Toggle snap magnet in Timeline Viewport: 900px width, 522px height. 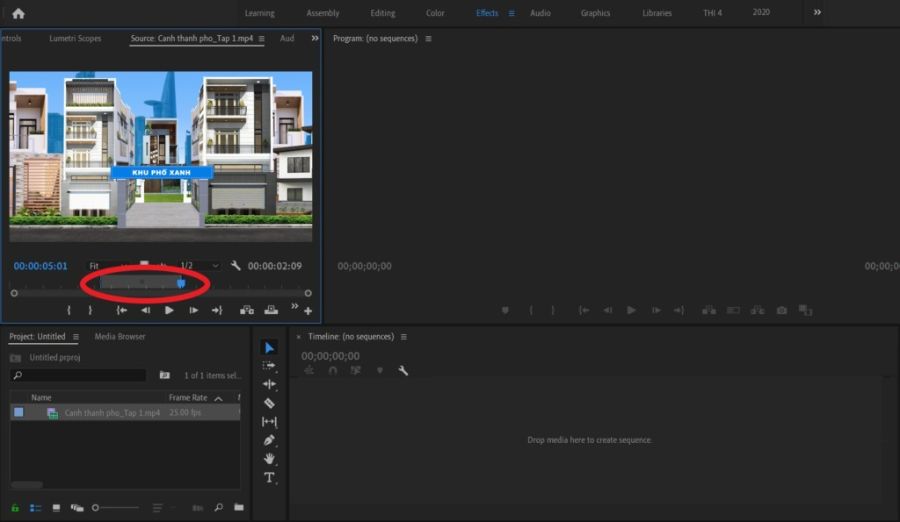pos(333,370)
